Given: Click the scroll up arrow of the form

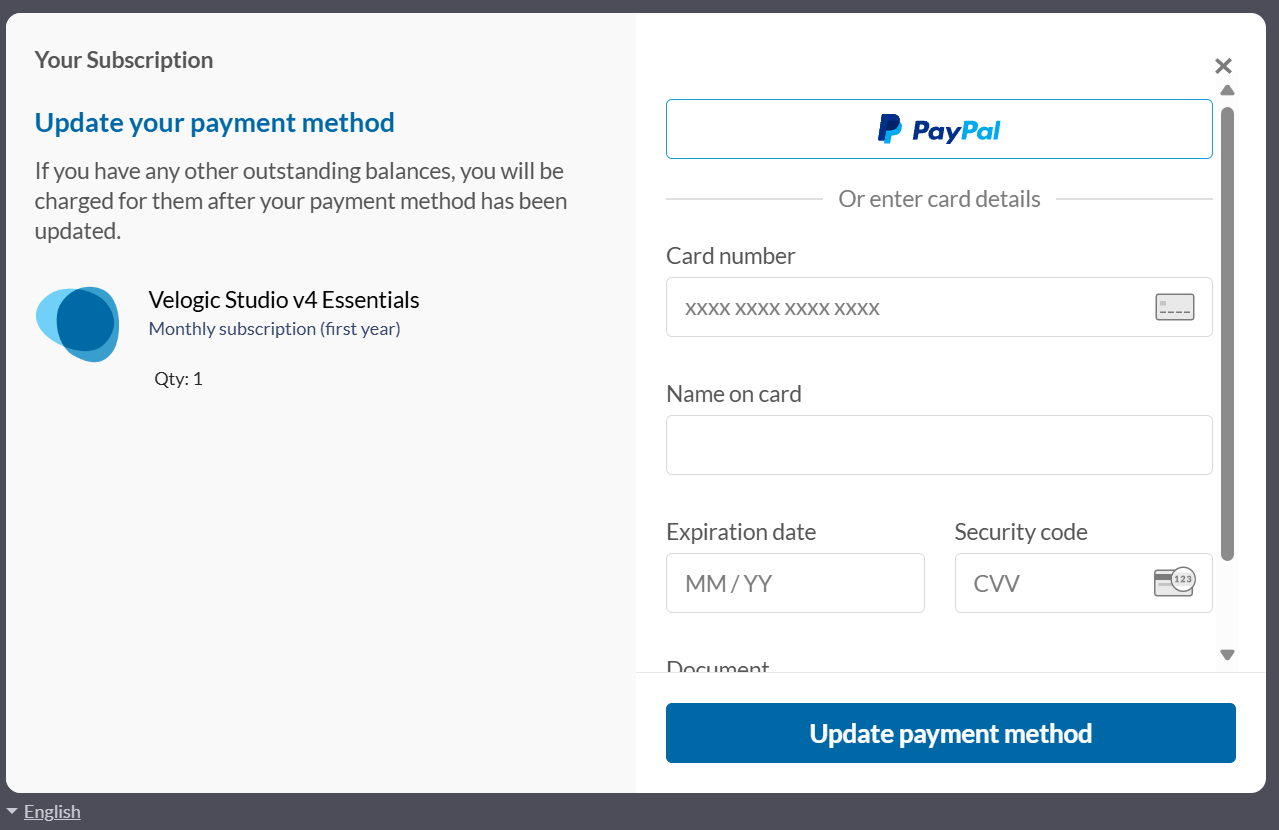Looking at the screenshot, I should (1228, 90).
